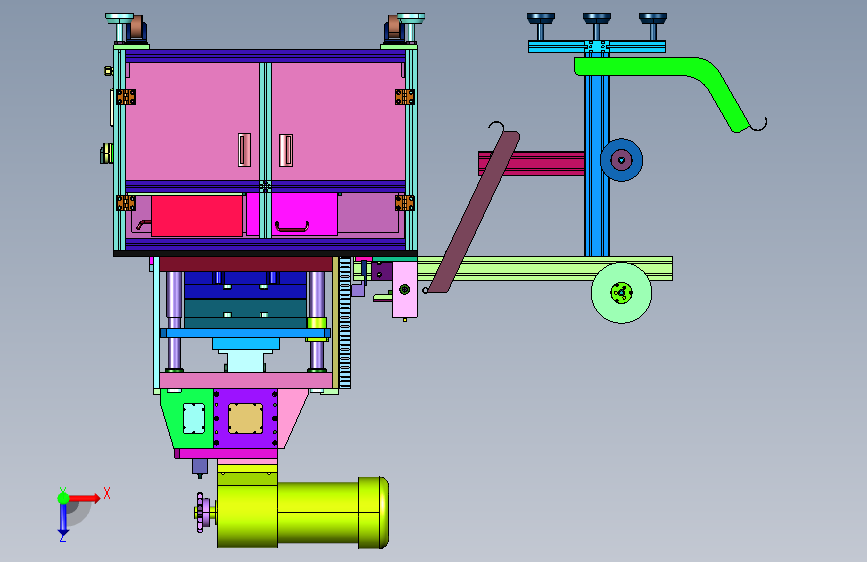Select the right purple guide pillar
This screenshot has width=867, height=562.
(x=317, y=321)
